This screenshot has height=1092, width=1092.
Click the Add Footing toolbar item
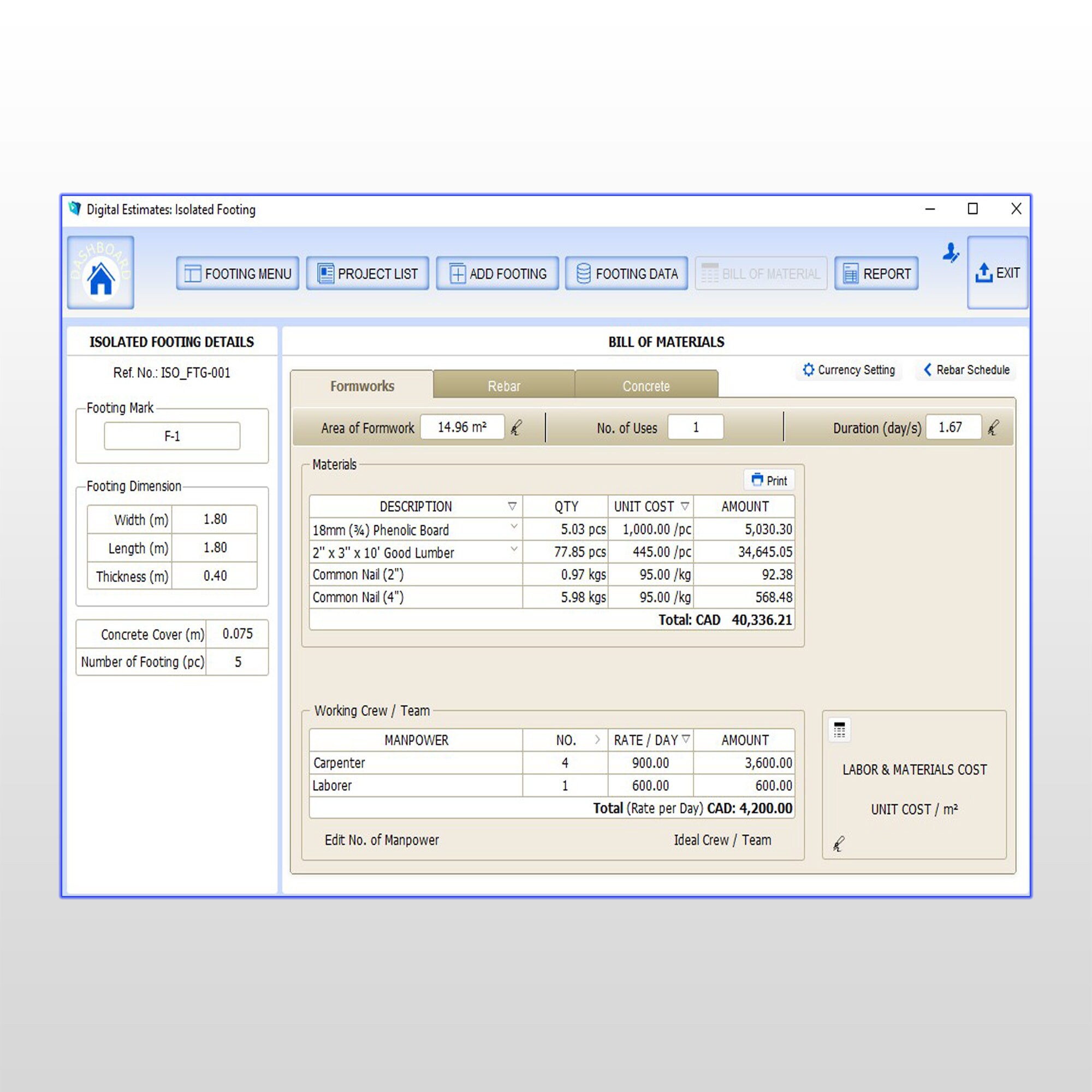pos(497,274)
